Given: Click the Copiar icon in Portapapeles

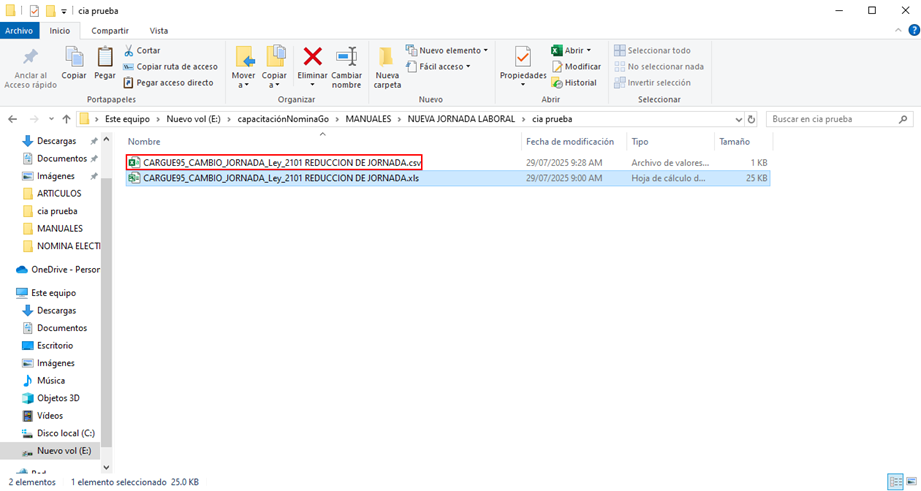Looking at the screenshot, I should pyautogui.click(x=74, y=58).
